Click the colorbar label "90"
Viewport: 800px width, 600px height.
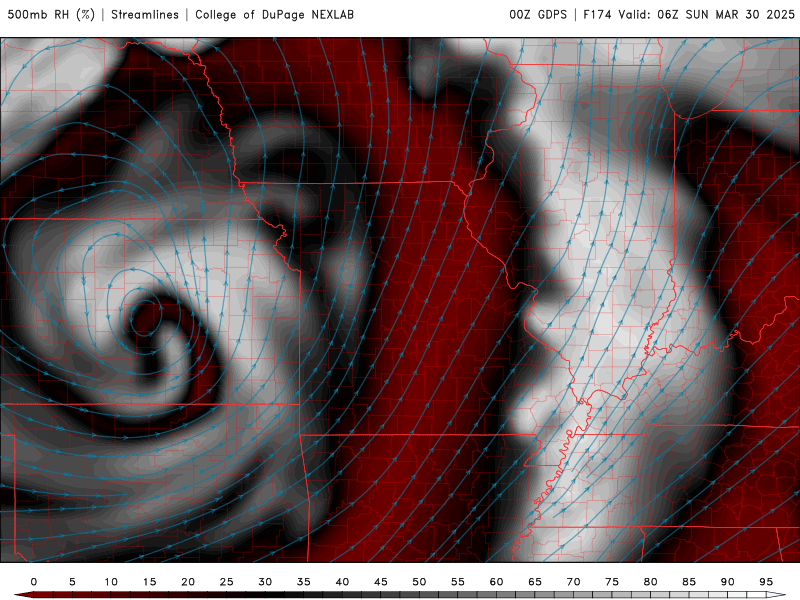pyautogui.click(x=728, y=582)
